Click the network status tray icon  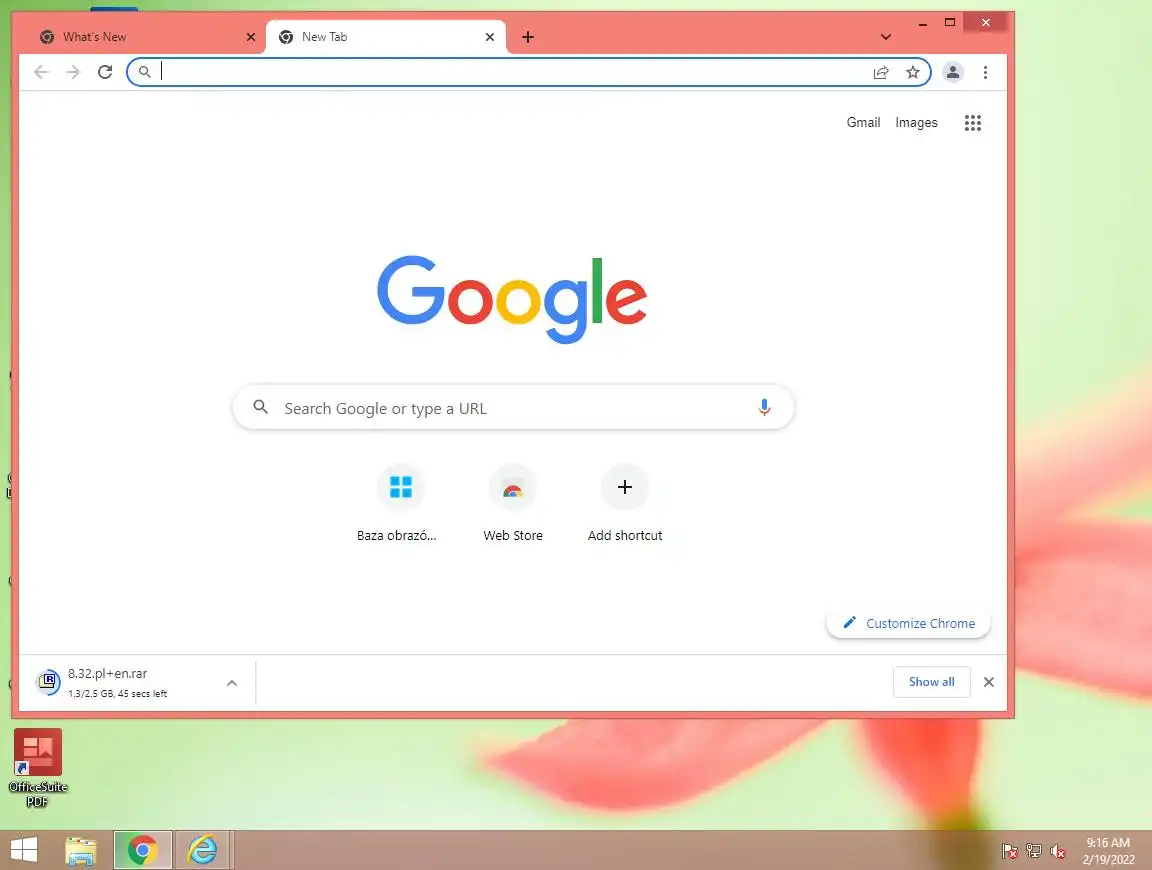coord(1034,851)
